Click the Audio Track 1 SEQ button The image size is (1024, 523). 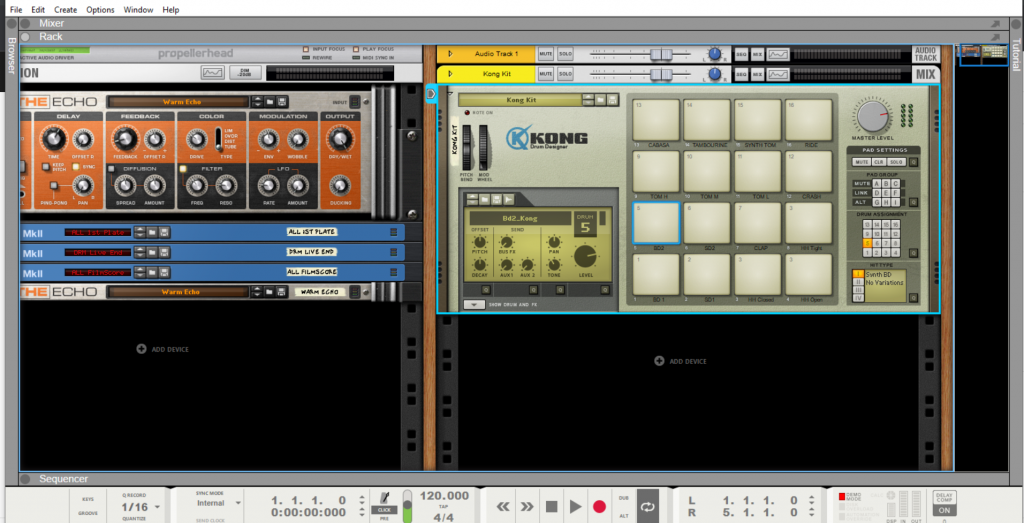tap(741, 54)
